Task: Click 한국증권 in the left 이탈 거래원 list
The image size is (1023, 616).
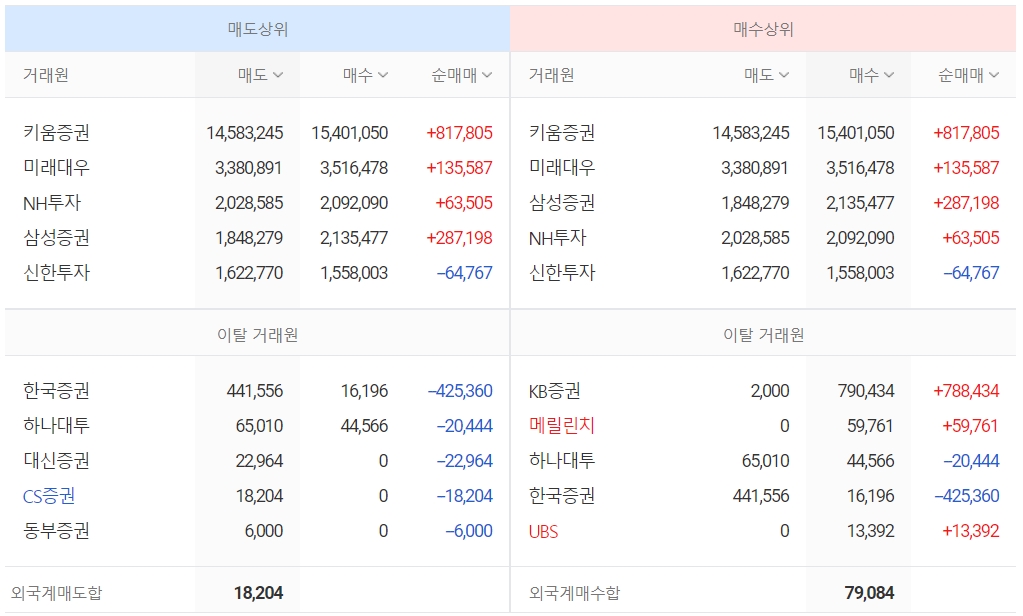Action: point(56,391)
